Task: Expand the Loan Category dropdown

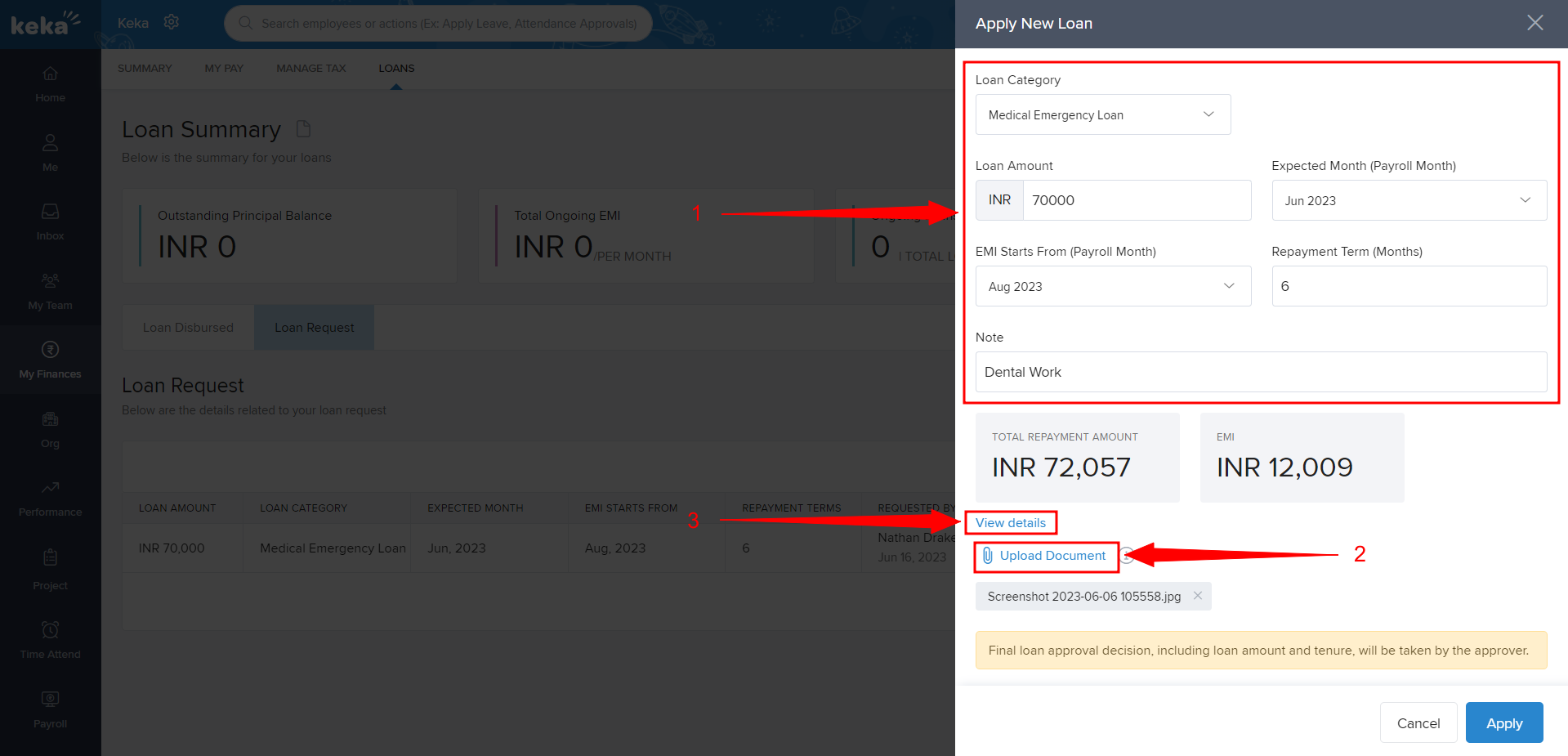Action: coord(1102,114)
